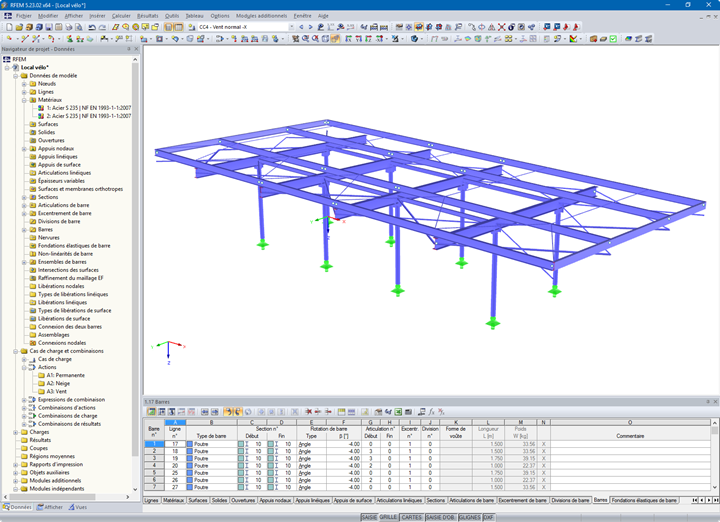
Task: Expand the Sections tree node
Action: point(24,197)
